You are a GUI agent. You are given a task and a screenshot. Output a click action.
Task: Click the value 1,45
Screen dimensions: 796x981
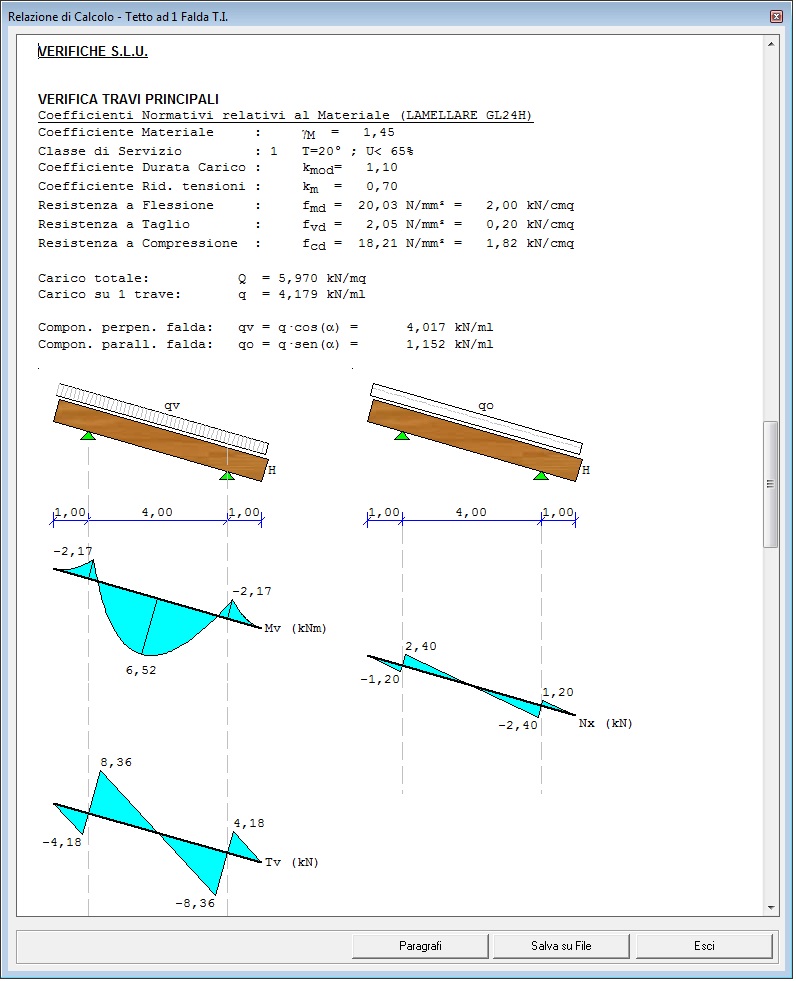tap(379, 132)
